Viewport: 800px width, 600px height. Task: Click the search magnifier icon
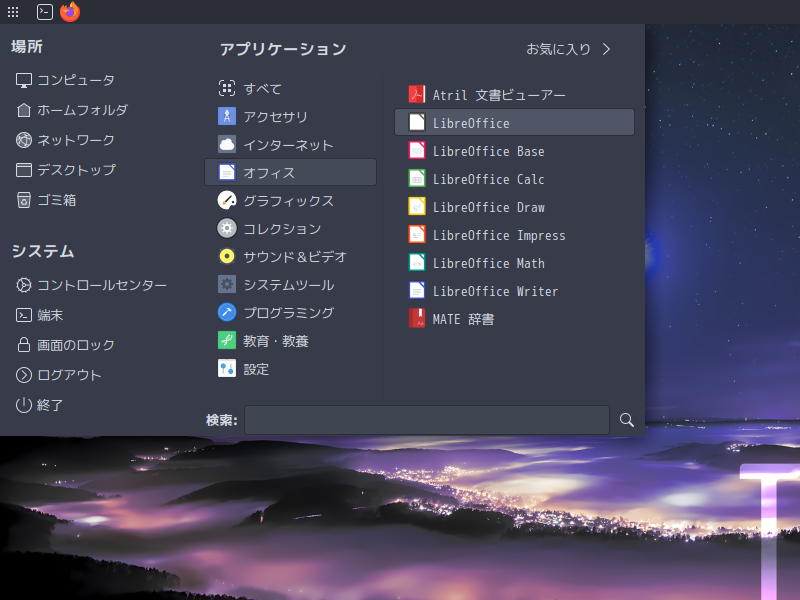(626, 420)
